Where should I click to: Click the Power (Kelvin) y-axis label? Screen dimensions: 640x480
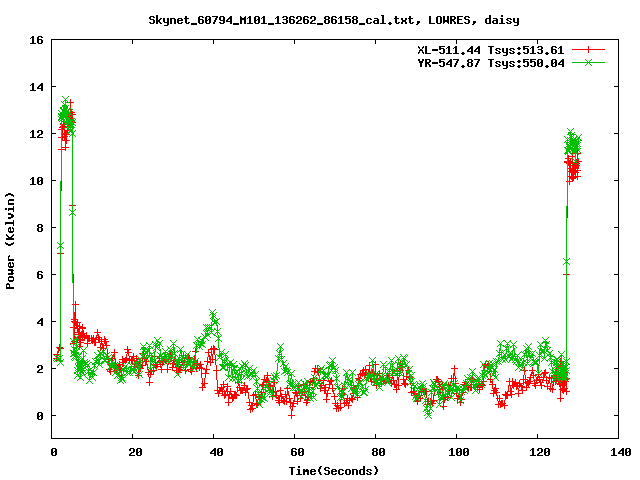10,241
